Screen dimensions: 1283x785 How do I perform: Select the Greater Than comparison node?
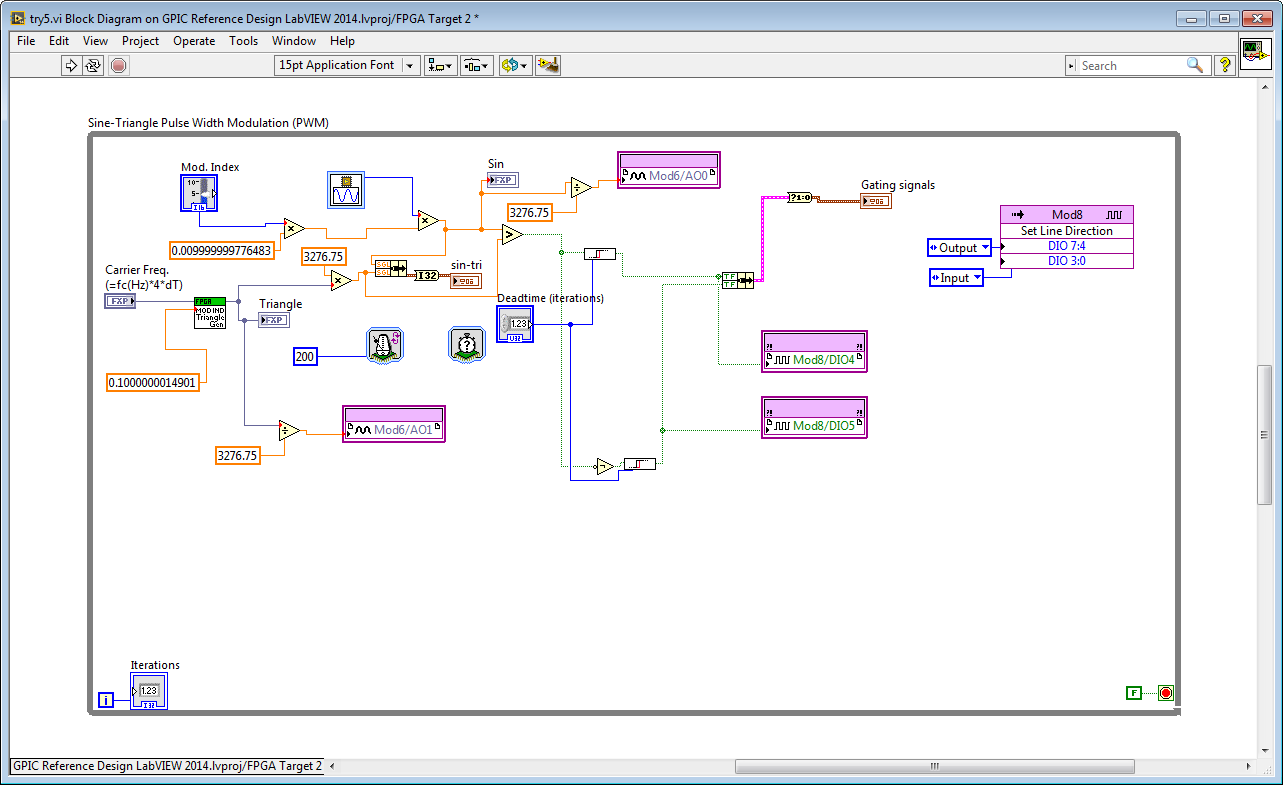512,235
